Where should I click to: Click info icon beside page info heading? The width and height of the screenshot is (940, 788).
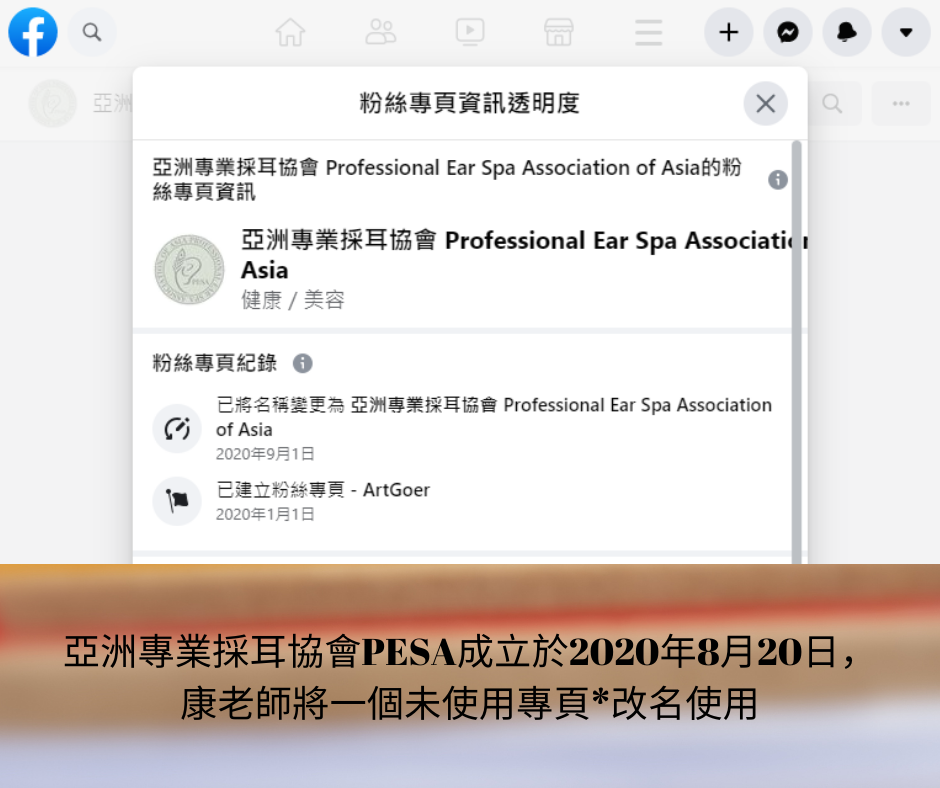(x=778, y=179)
